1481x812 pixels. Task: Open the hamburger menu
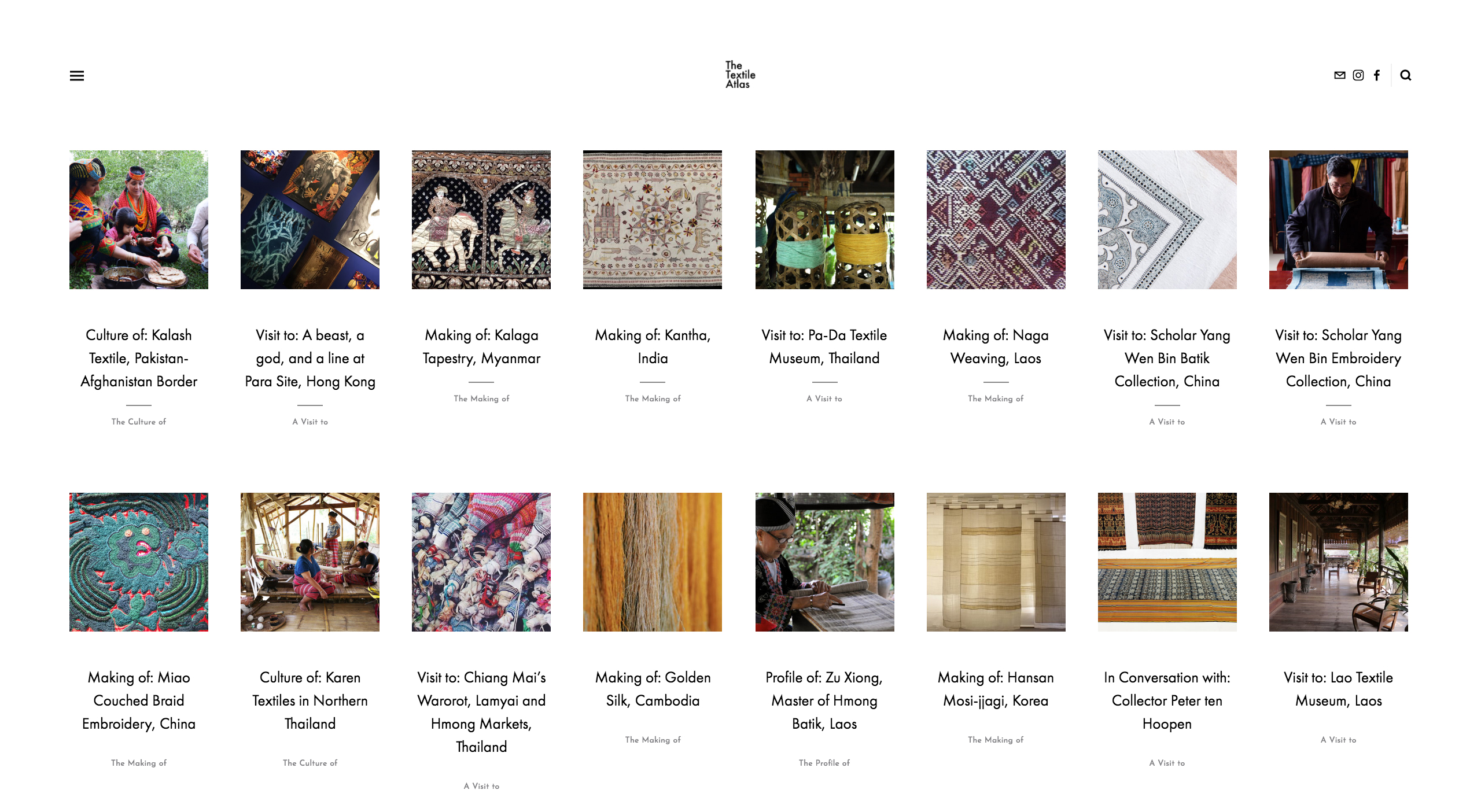pyautogui.click(x=76, y=76)
